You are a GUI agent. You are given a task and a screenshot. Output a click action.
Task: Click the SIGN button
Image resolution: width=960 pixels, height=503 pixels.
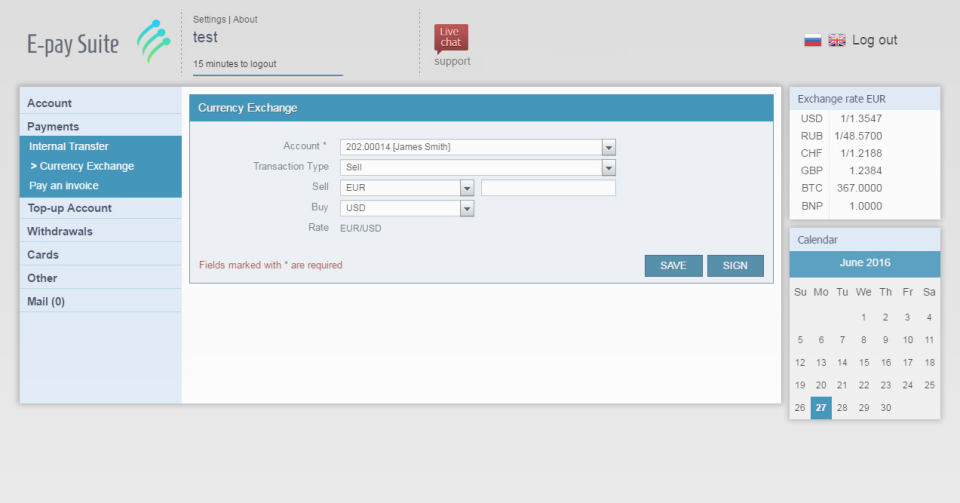coord(735,266)
